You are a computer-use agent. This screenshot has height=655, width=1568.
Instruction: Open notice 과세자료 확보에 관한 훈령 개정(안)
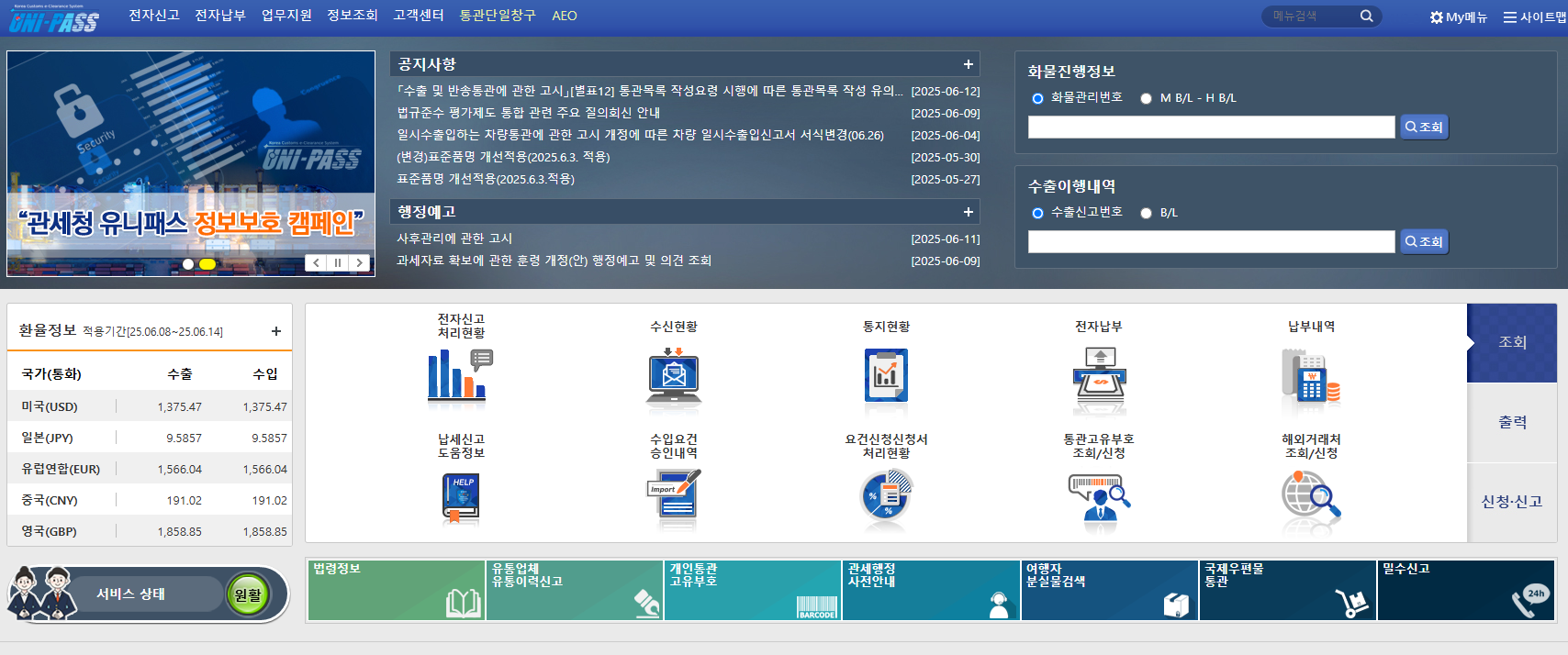(554, 261)
